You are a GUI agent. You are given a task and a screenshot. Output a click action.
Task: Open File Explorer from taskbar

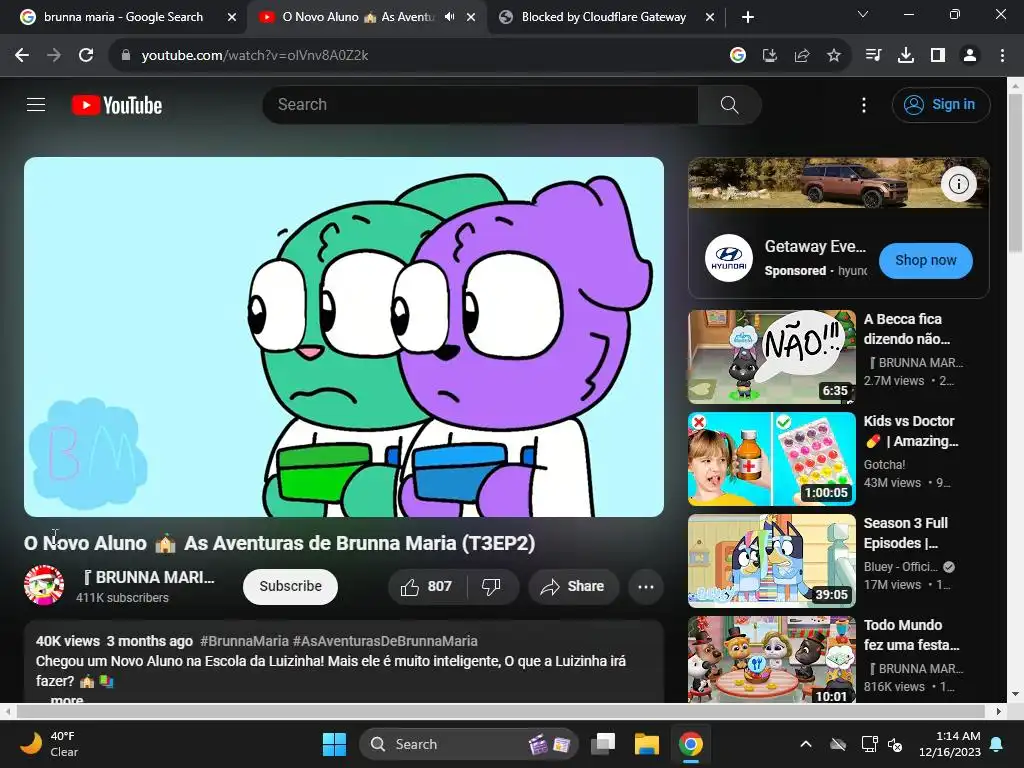[x=647, y=744]
